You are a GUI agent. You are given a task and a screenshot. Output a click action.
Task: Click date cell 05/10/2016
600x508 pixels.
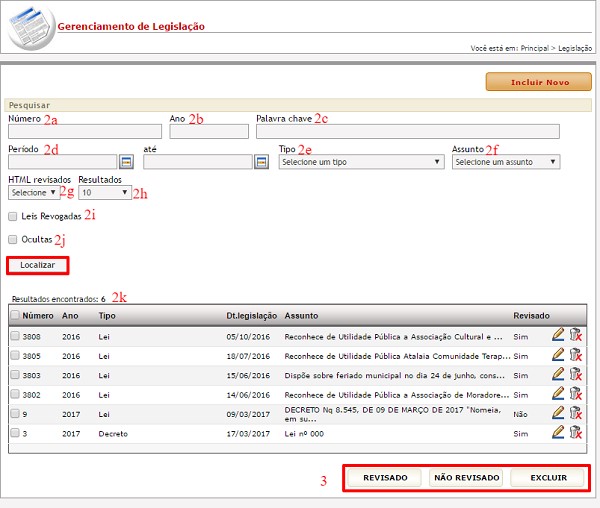(248, 337)
